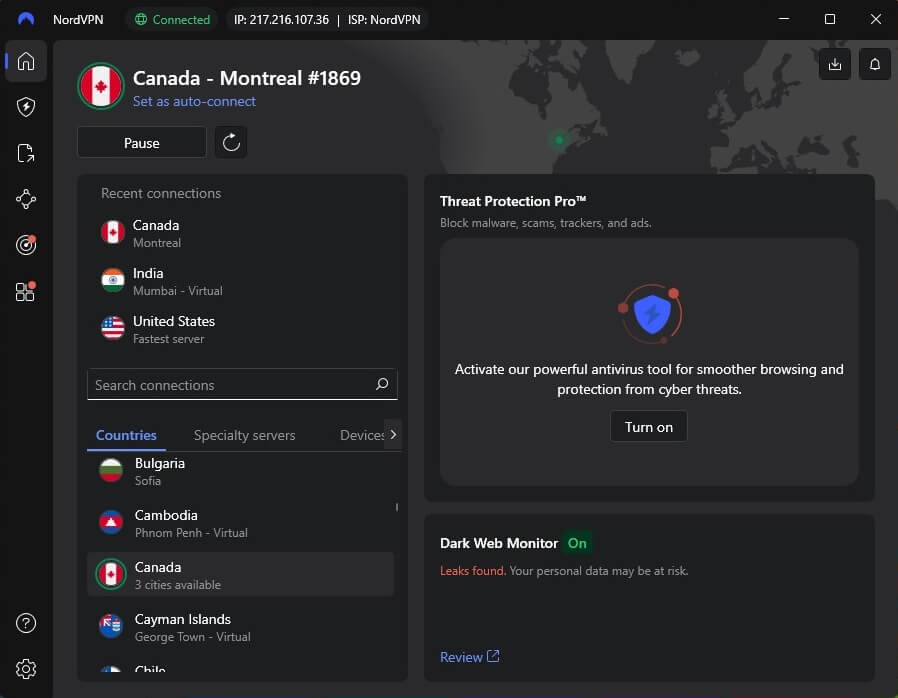Set Canada - Montreal as auto-connect
The image size is (898, 698).
pyautogui.click(x=194, y=102)
